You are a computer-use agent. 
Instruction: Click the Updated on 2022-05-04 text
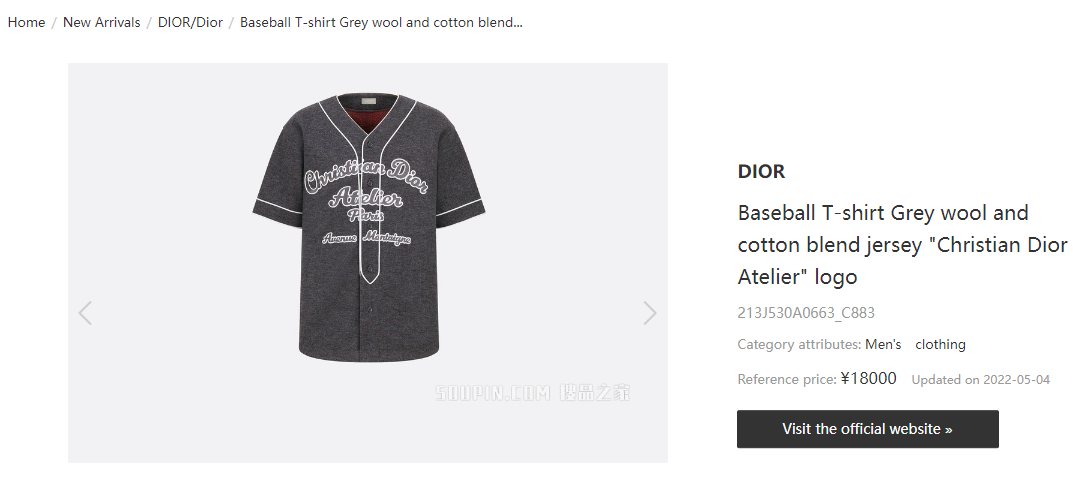coord(981,380)
